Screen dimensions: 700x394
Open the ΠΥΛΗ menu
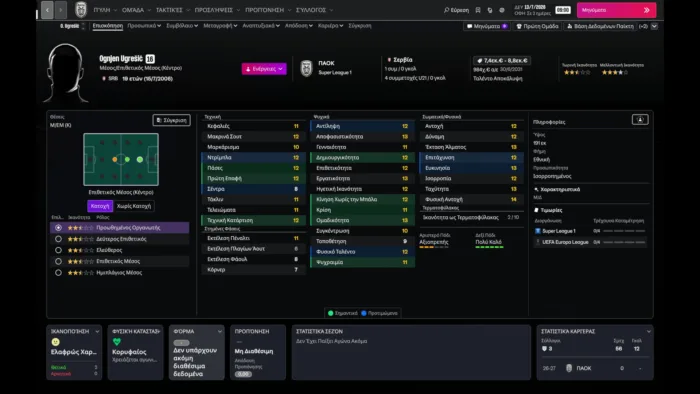[105, 10]
